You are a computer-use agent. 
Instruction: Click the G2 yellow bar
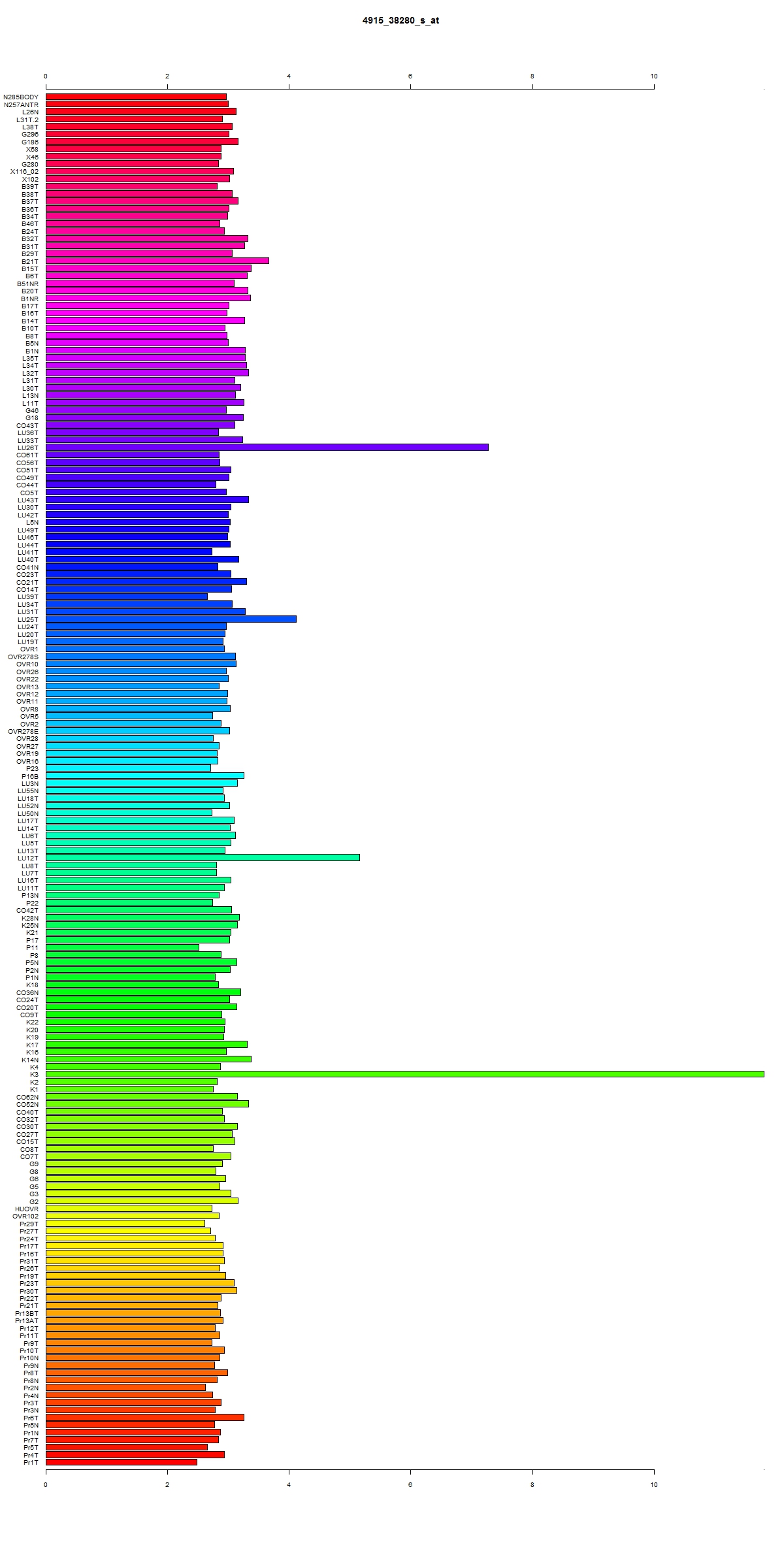142,1201
